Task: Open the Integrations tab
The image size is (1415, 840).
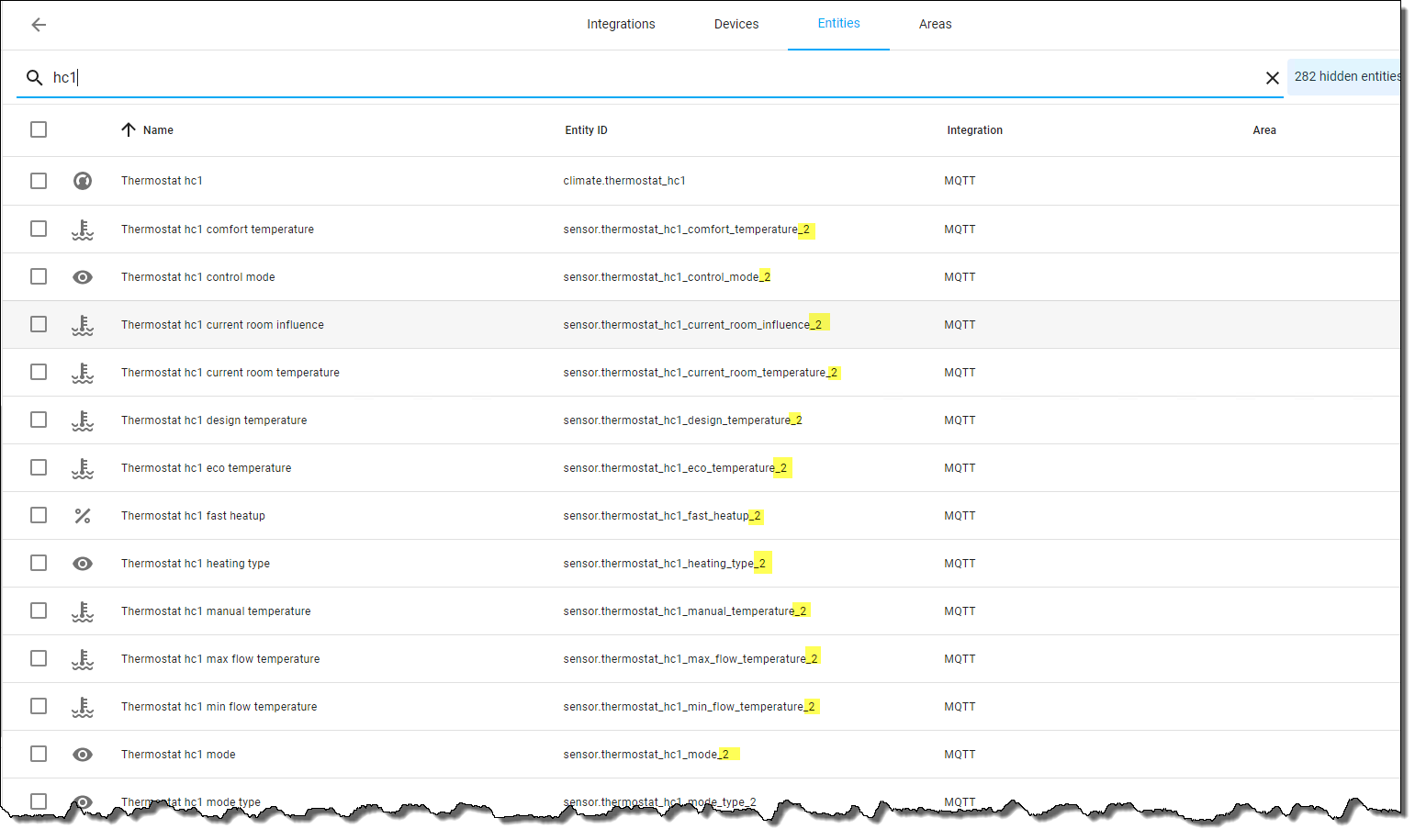Action: pyautogui.click(x=621, y=24)
